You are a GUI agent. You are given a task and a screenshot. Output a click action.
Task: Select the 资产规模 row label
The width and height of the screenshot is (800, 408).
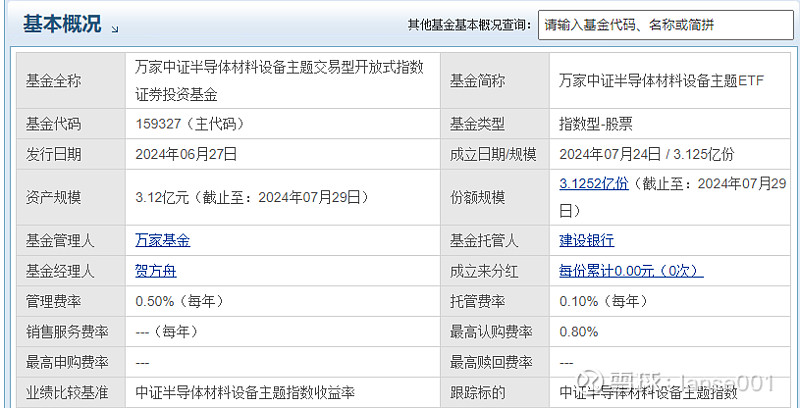54,197
